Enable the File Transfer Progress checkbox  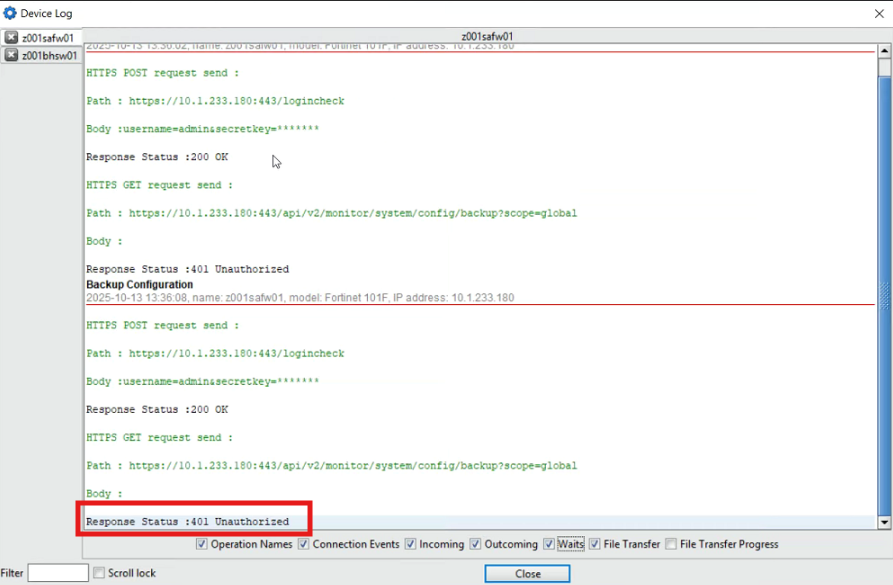(x=671, y=544)
